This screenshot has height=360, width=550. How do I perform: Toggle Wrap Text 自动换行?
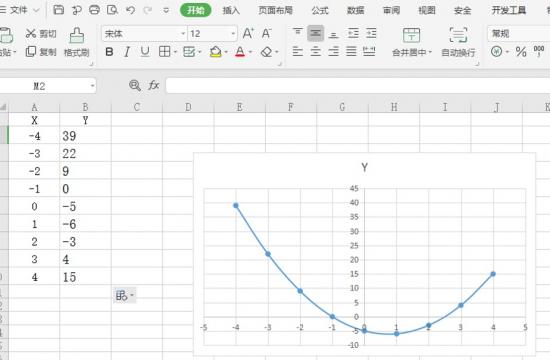pyautogui.click(x=458, y=42)
